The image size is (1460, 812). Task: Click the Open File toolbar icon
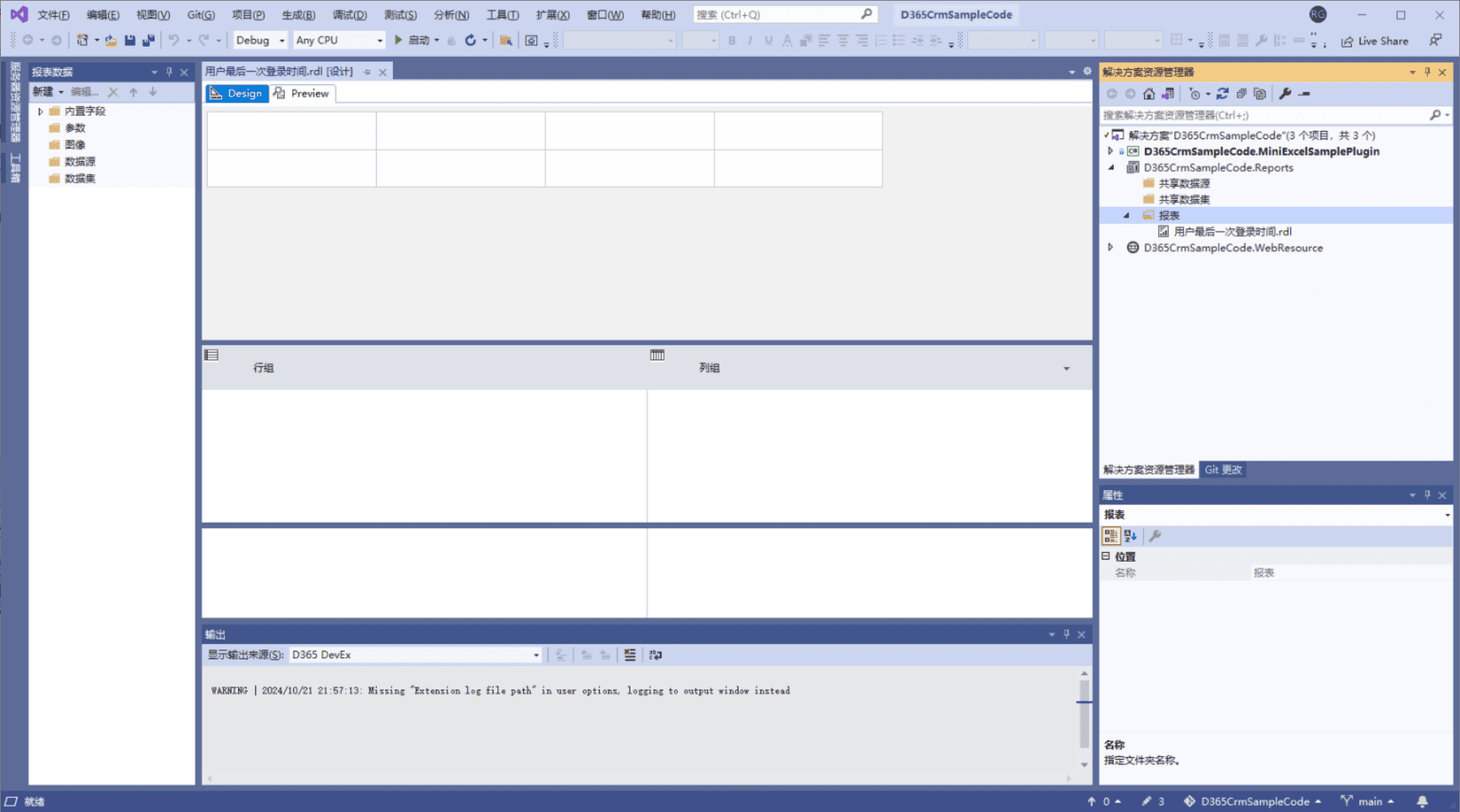[111, 40]
